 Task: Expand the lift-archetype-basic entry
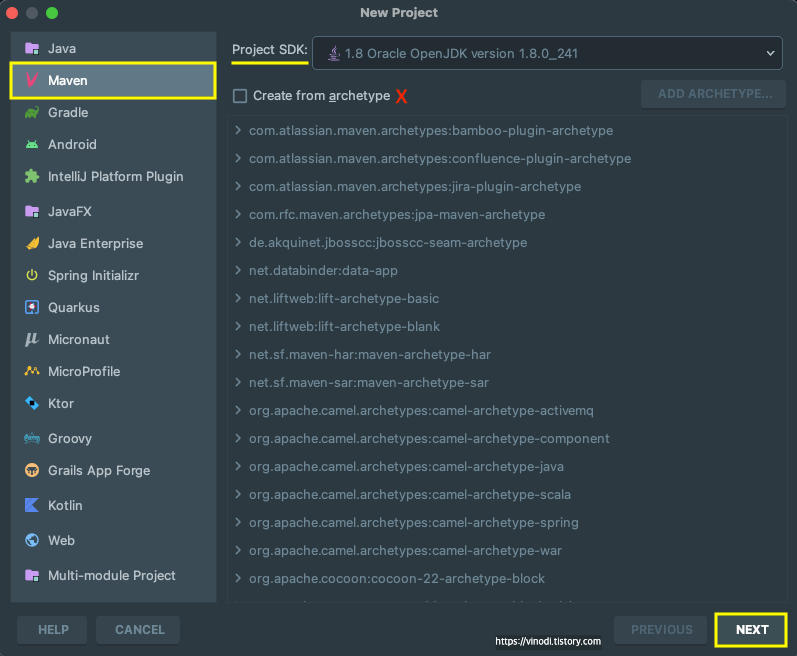[238, 298]
